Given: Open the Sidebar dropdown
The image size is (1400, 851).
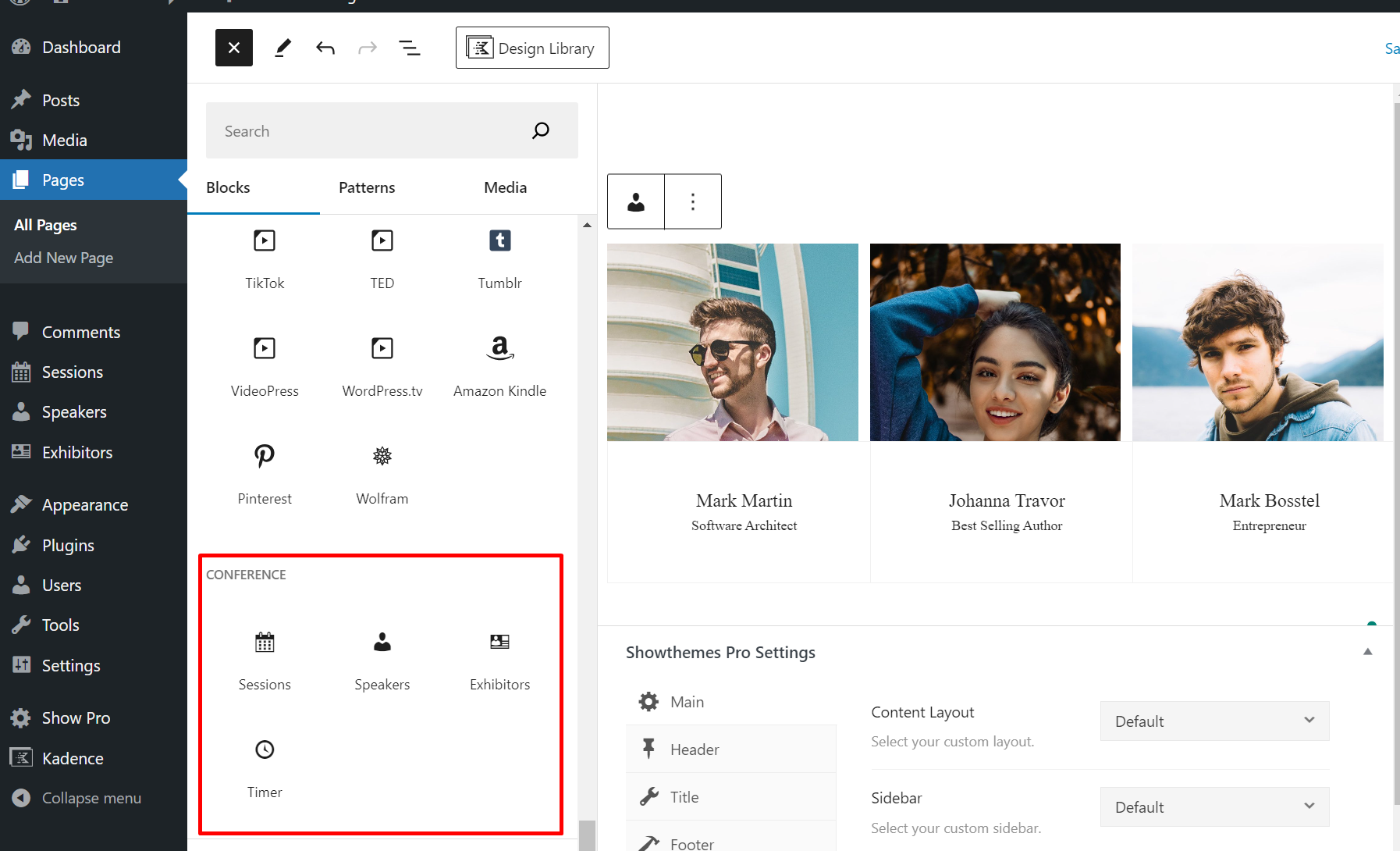Looking at the screenshot, I should coord(1214,807).
